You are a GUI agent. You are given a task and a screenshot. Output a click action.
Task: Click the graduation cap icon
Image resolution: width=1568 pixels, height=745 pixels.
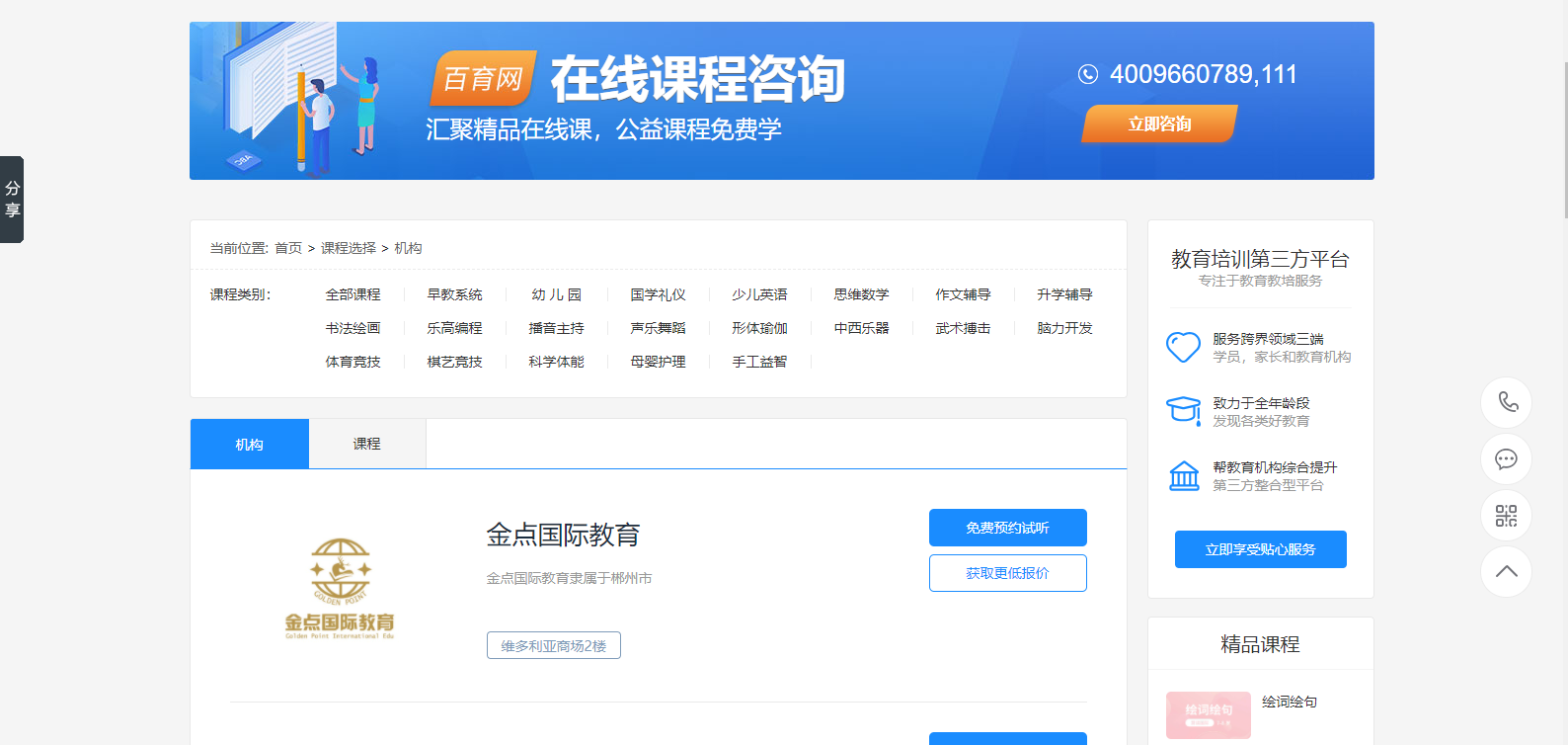coord(1183,410)
